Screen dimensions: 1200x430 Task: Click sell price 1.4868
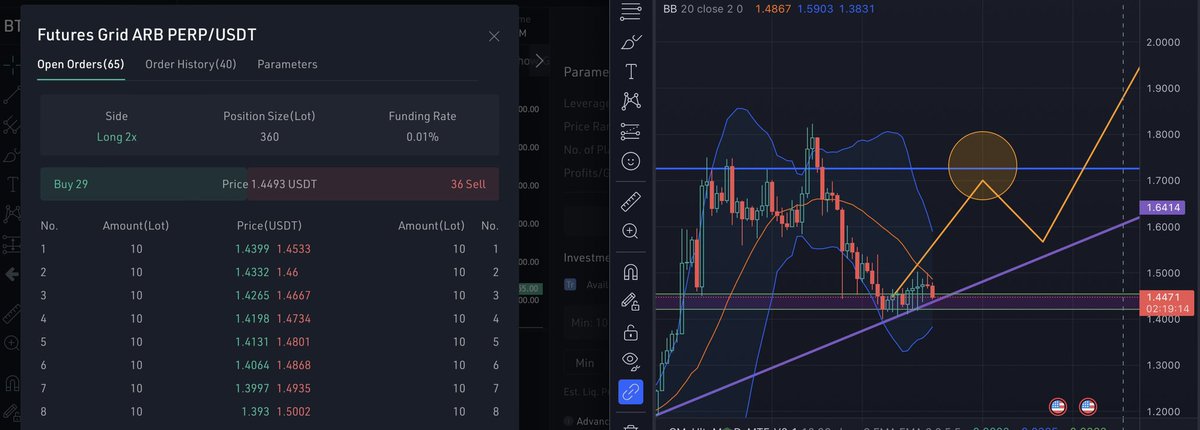pos(292,365)
